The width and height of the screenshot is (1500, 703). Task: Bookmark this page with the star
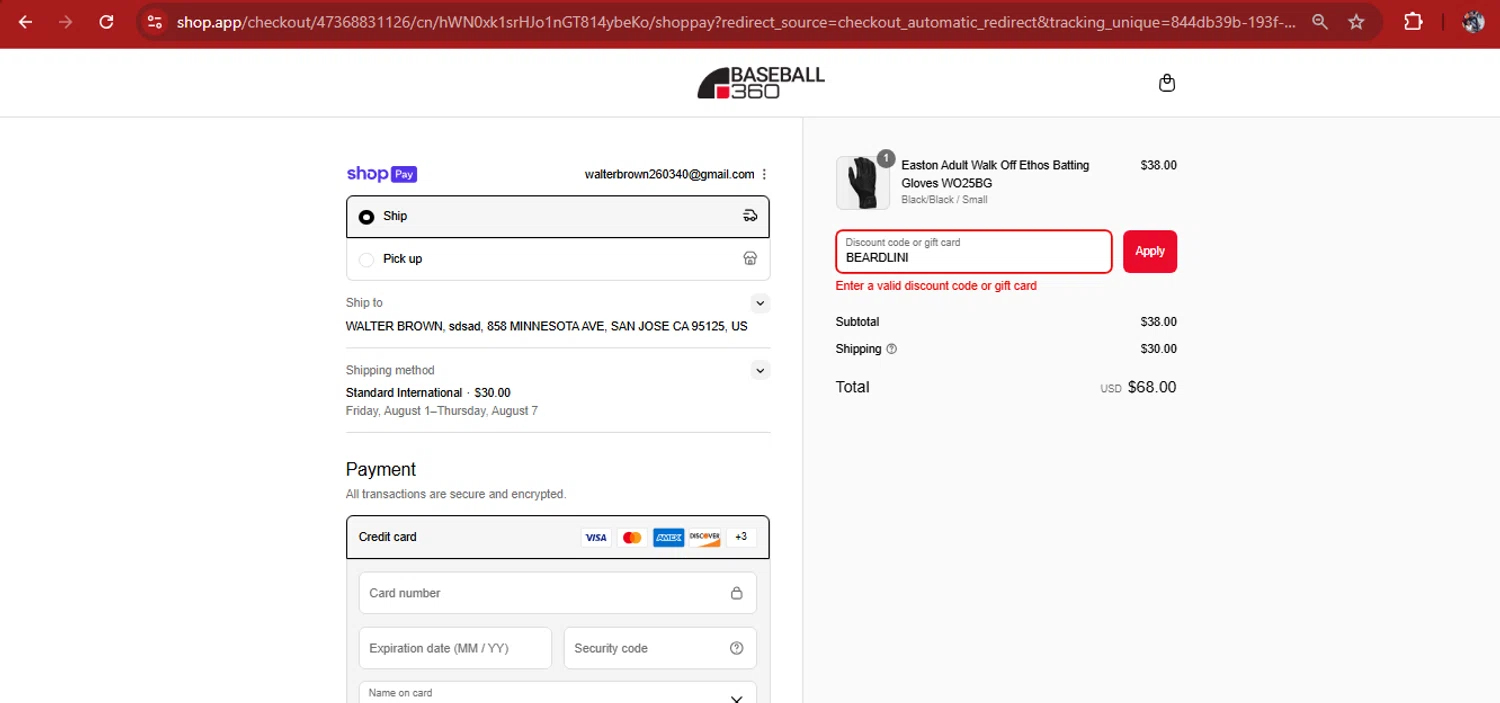click(x=1356, y=22)
